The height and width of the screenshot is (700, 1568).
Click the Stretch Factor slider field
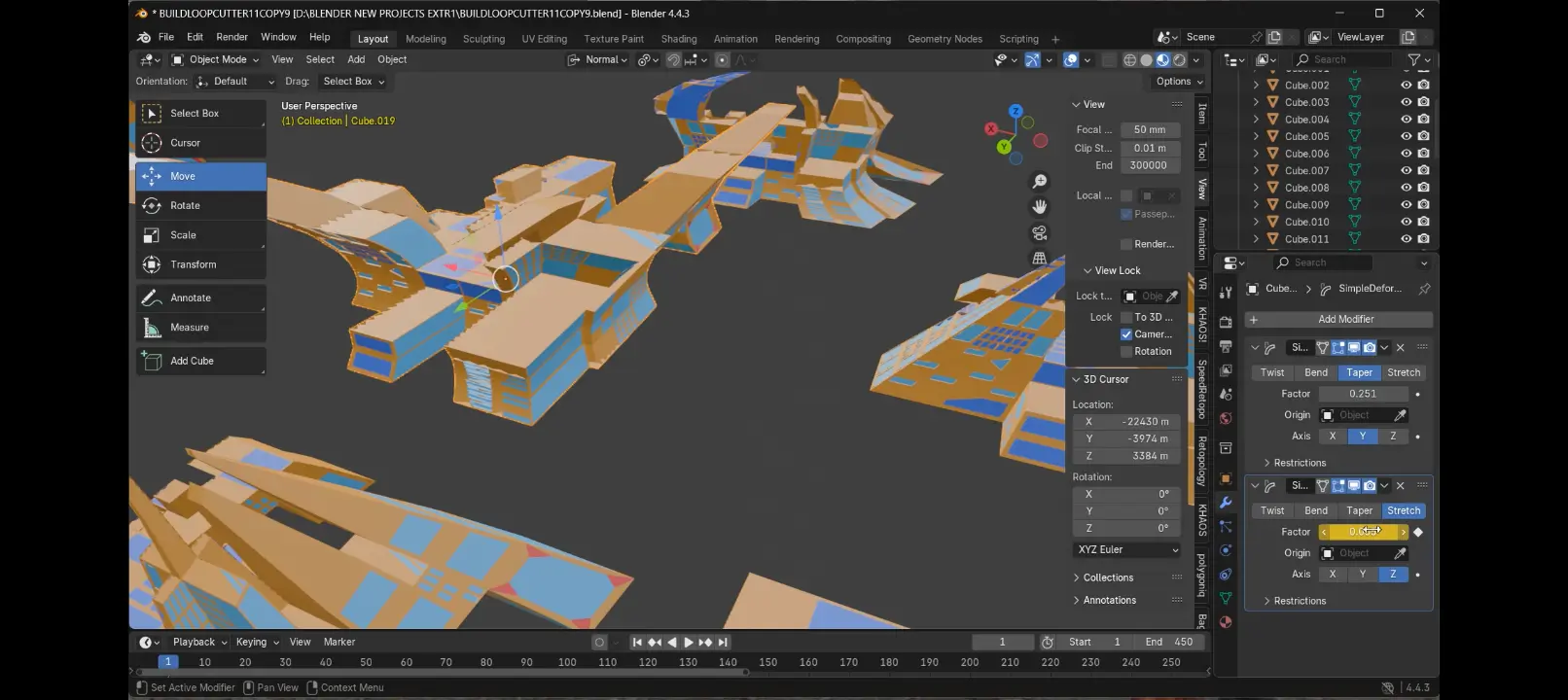coord(1363,532)
